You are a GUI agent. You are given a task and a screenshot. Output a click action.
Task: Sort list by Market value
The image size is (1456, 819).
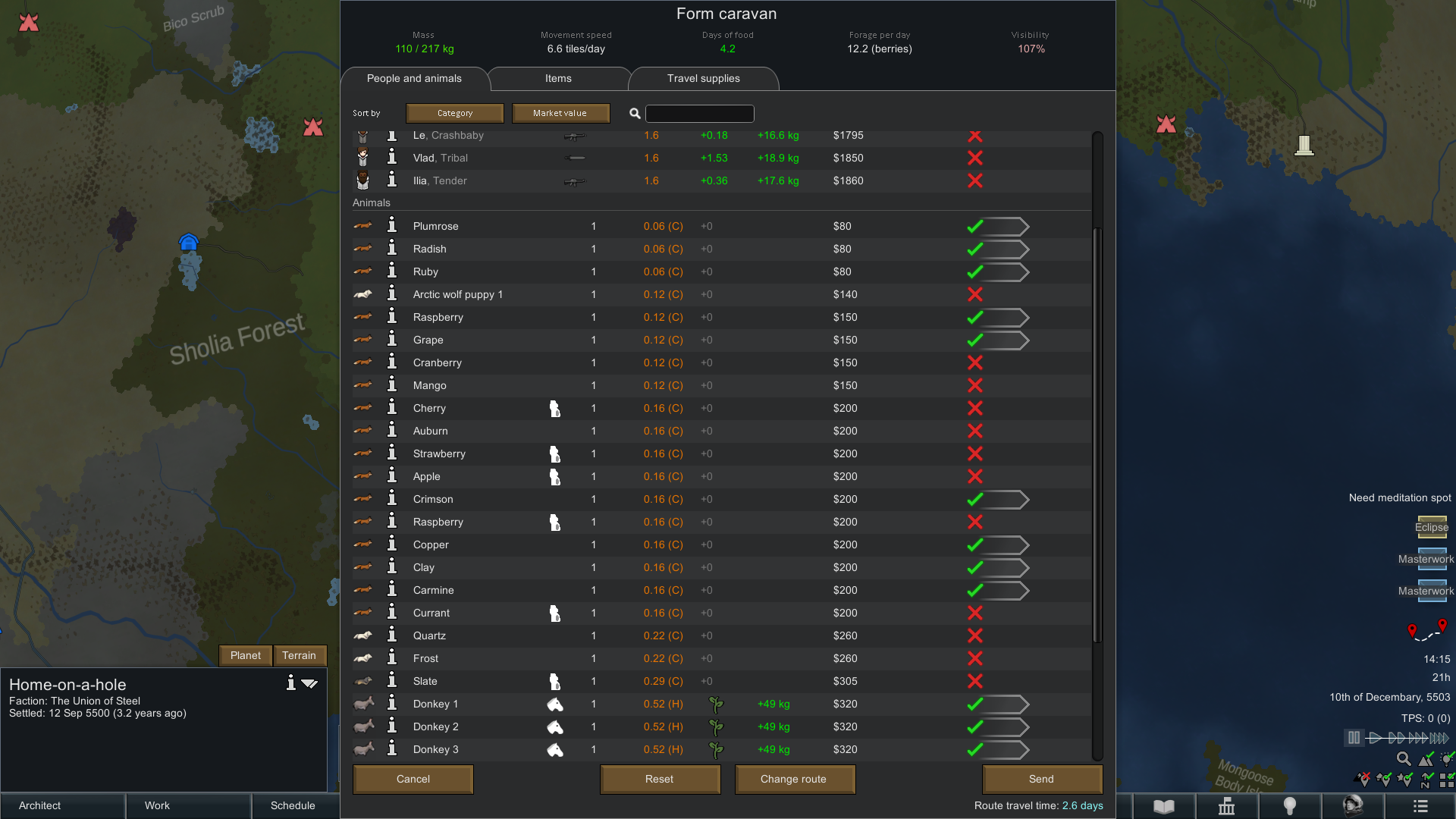tap(560, 113)
